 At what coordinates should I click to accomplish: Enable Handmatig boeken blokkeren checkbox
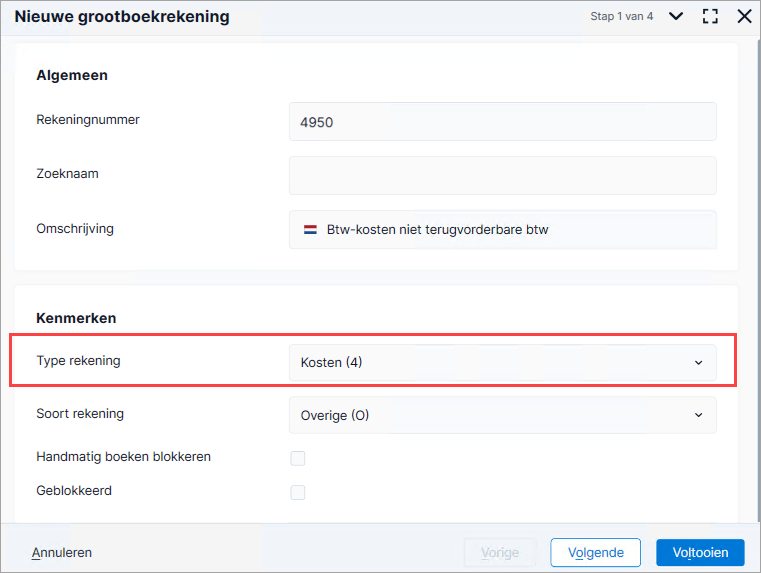click(298, 458)
